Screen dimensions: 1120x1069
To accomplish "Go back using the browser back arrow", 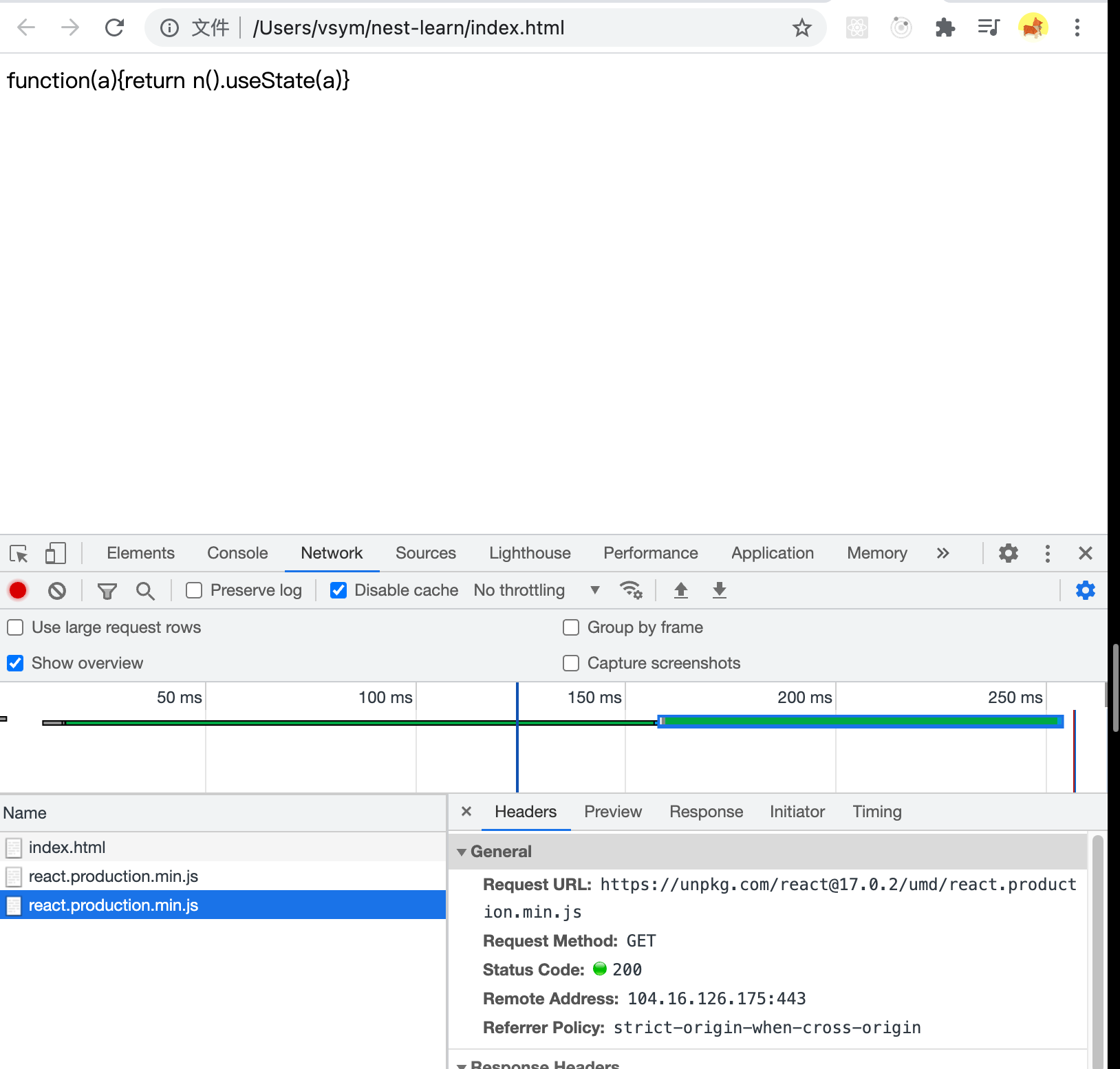I will (26, 28).
